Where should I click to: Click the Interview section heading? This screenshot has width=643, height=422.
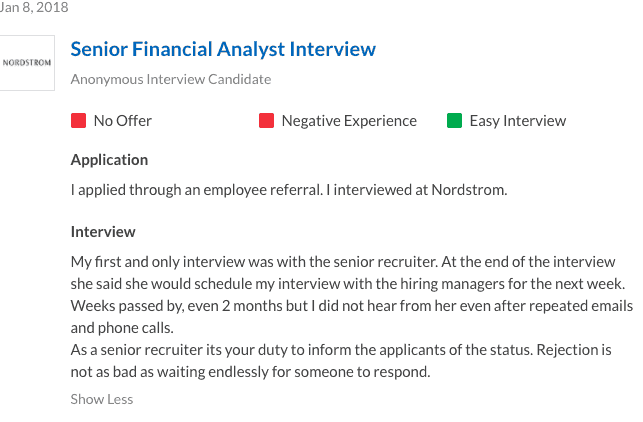click(x=103, y=232)
